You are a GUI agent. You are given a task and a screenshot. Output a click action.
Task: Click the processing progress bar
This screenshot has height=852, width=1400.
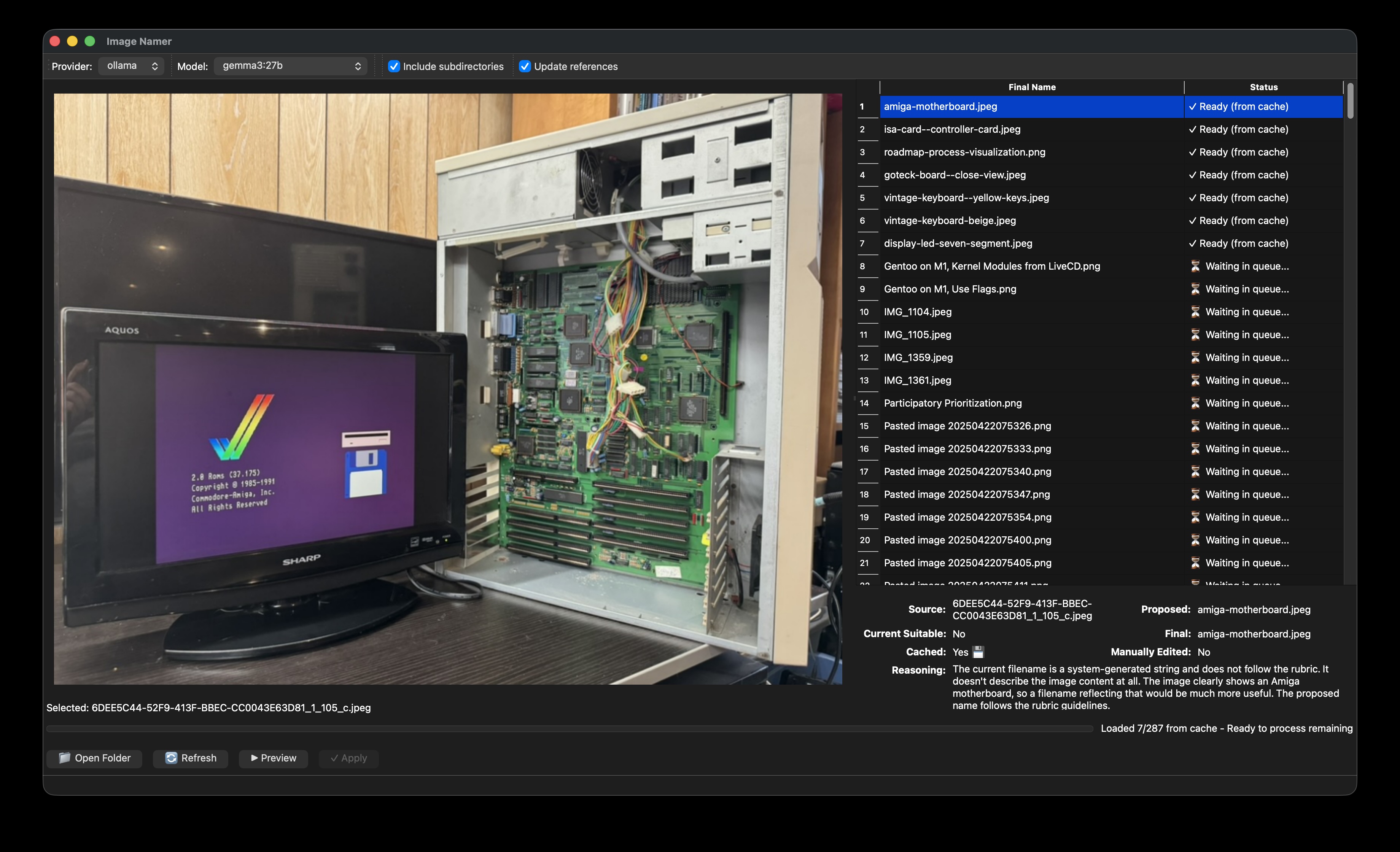pyautogui.click(x=569, y=729)
